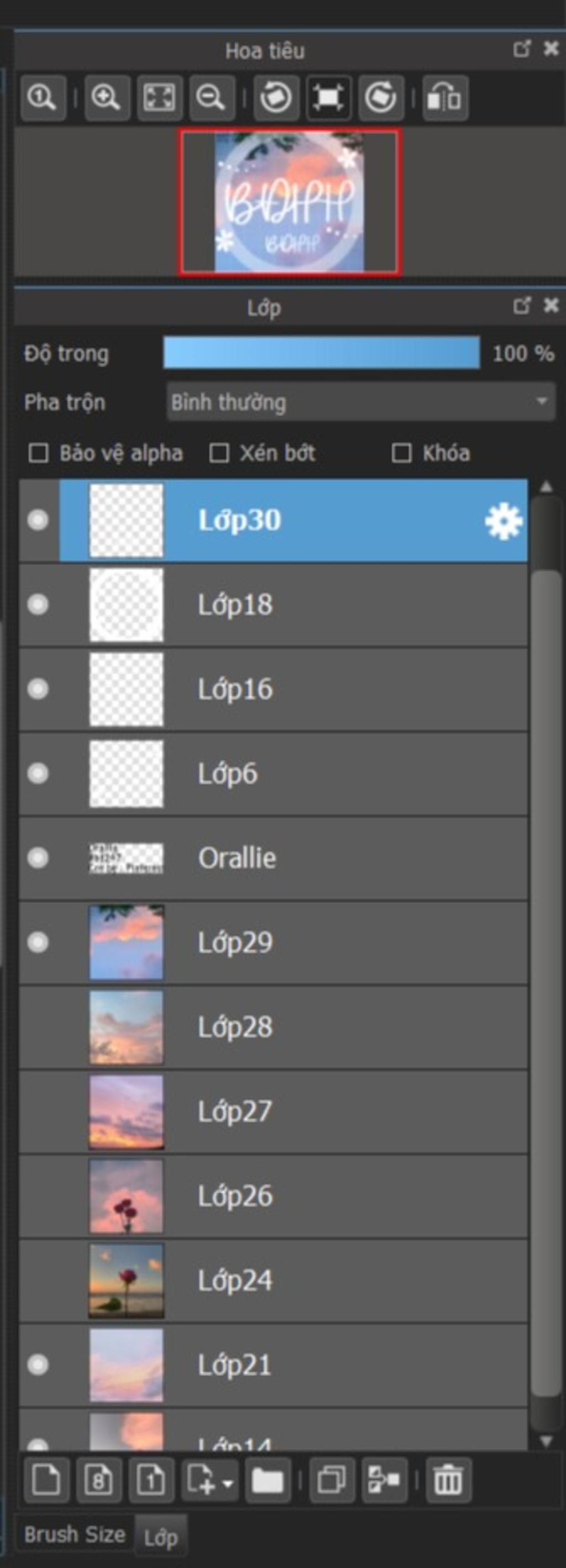
Task: Click the zoom in magnifier icon
Action: point(107,97)
